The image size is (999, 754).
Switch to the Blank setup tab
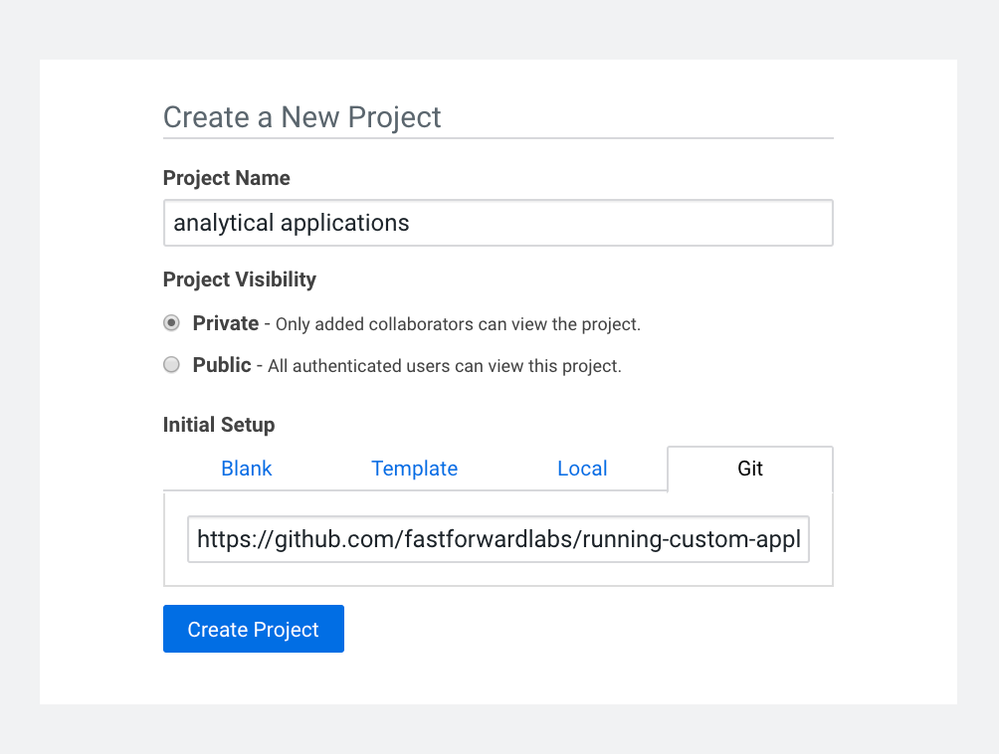247,468
